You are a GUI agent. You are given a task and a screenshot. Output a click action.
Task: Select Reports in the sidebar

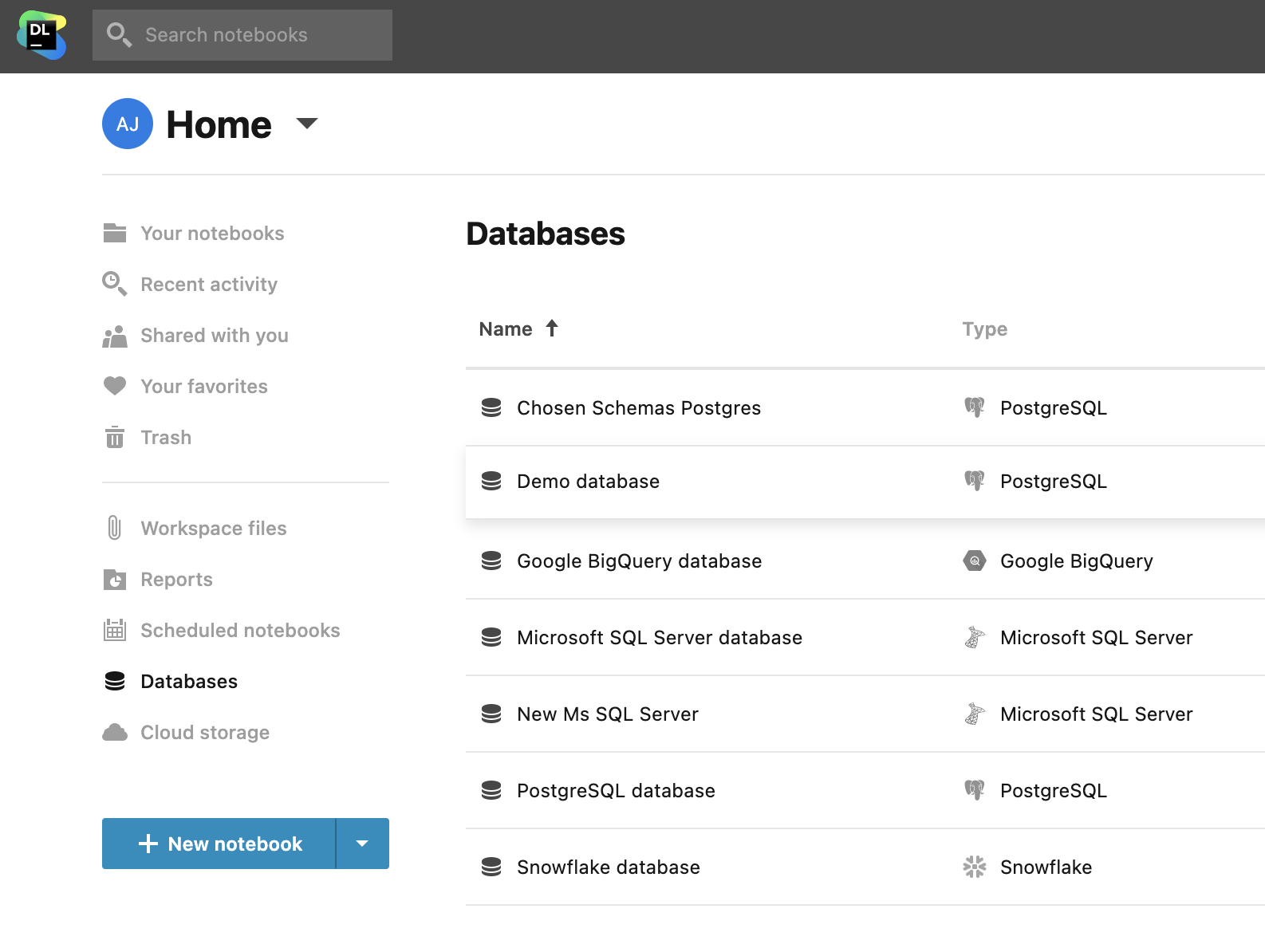click(x=176, y=580)
